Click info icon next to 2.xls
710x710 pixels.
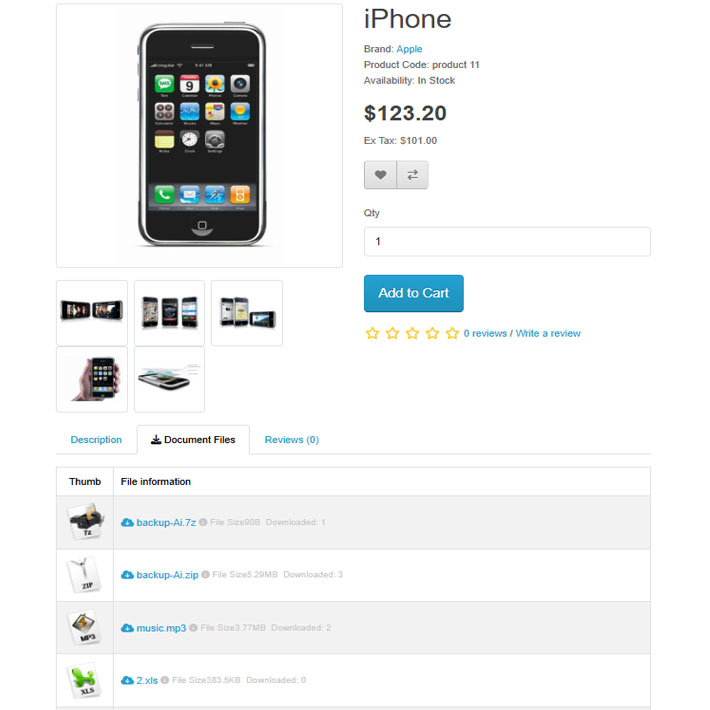(165, 680)
